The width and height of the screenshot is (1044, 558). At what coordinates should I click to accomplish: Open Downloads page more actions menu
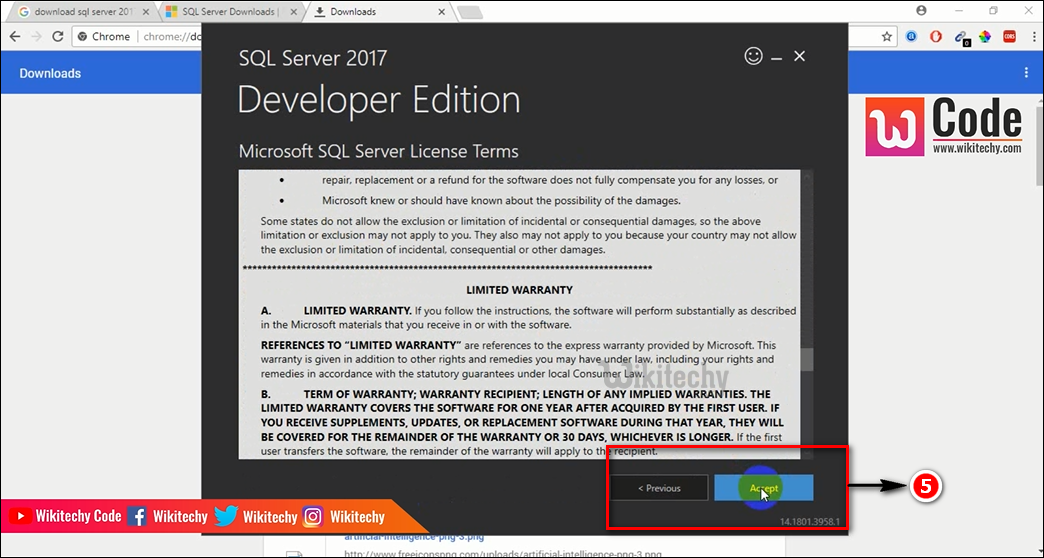point(1025,73)
